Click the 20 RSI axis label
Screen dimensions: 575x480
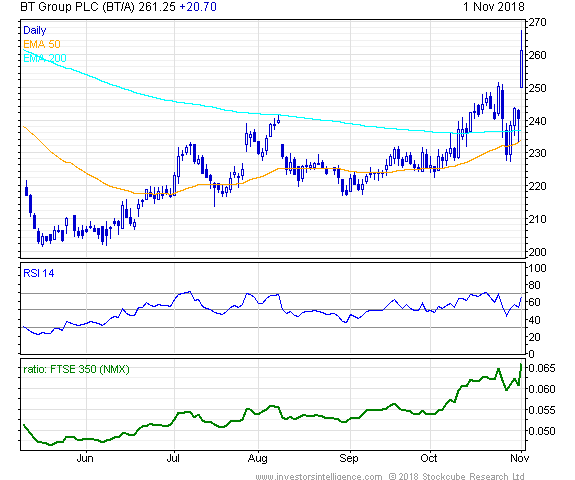(534, 337)
